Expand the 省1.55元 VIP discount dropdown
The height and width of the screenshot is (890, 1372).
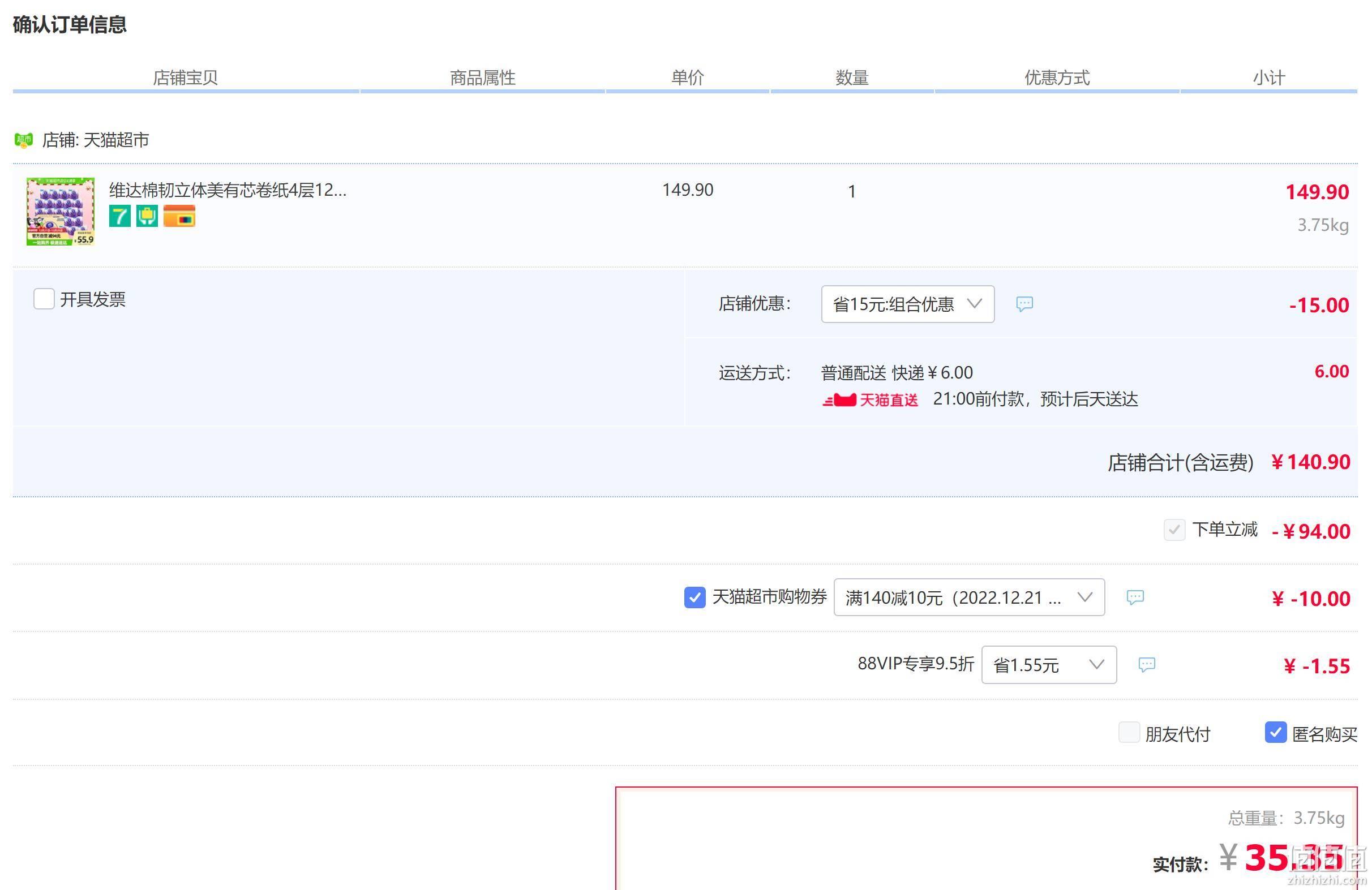(1049, 665)
